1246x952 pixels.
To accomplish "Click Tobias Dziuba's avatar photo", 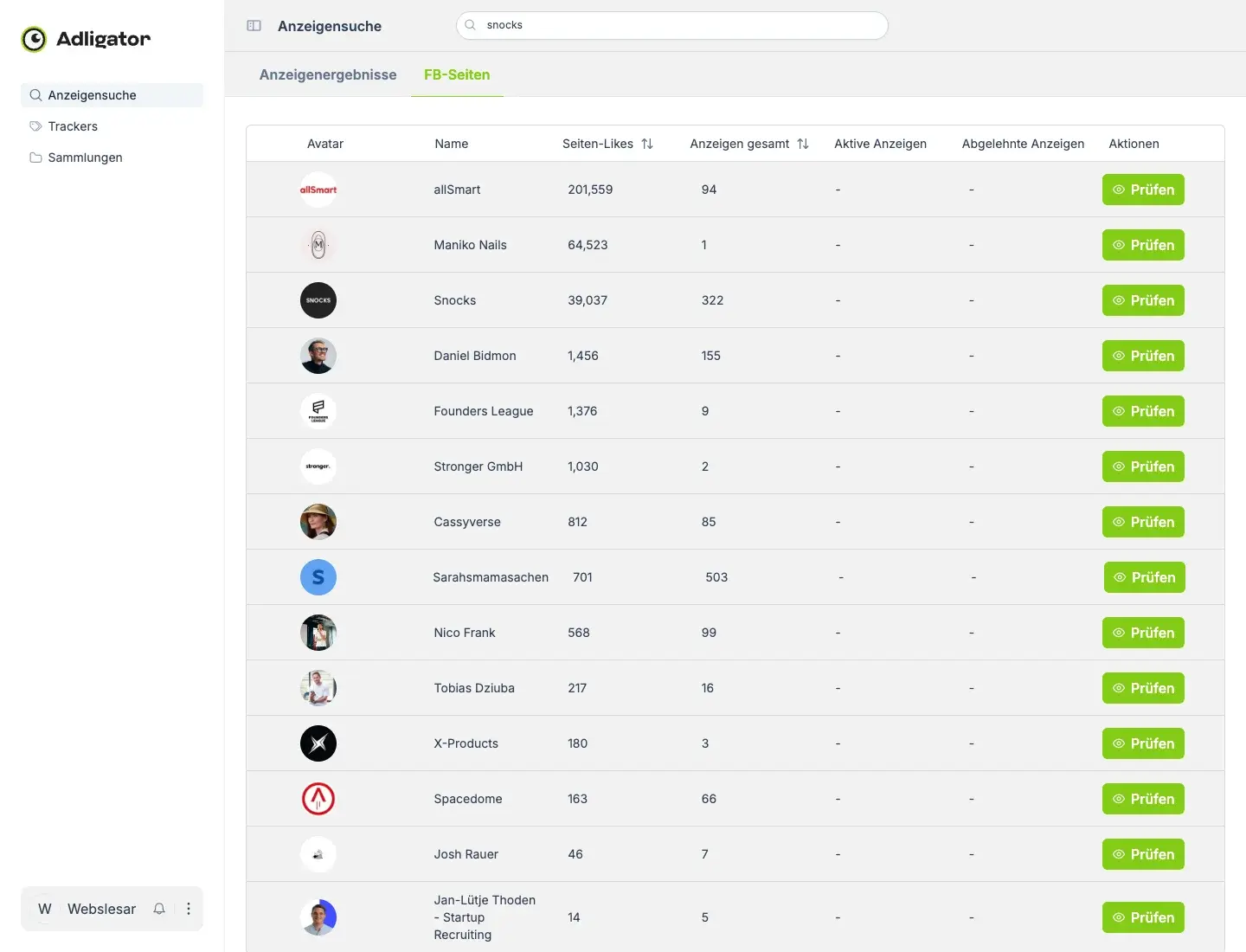I will (318, 688).
